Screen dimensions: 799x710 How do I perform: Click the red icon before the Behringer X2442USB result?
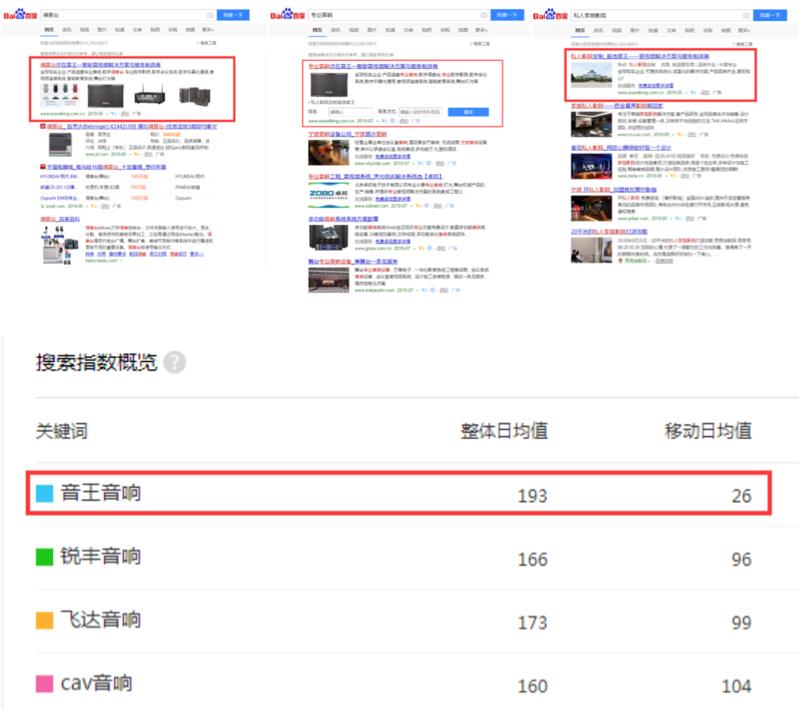[x=43, y=126]
